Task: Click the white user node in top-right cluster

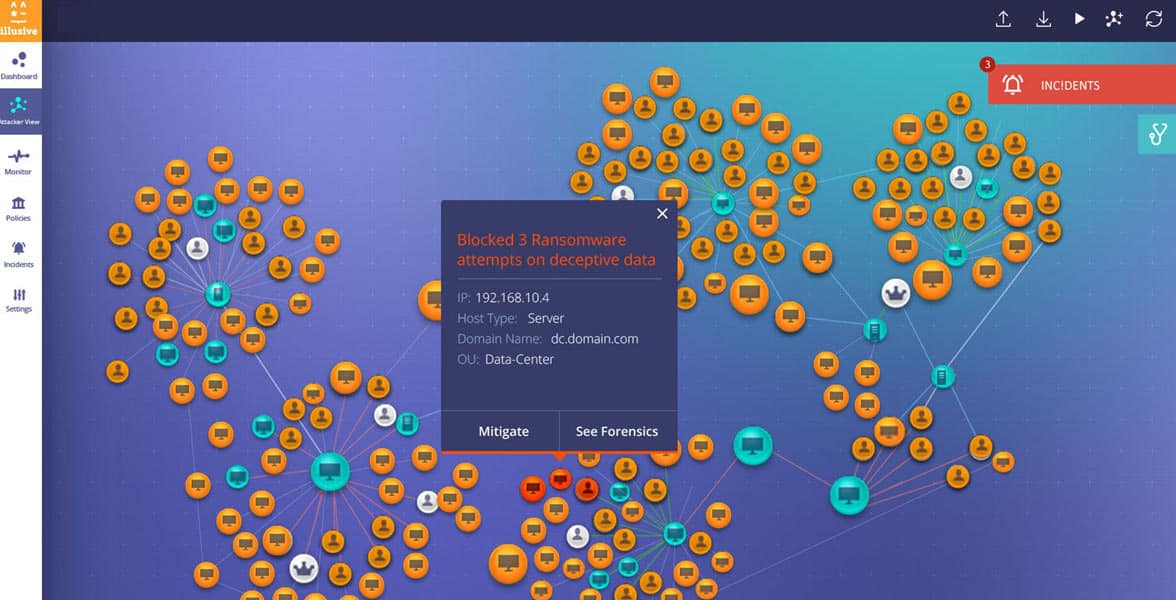Action: (961, 177)
